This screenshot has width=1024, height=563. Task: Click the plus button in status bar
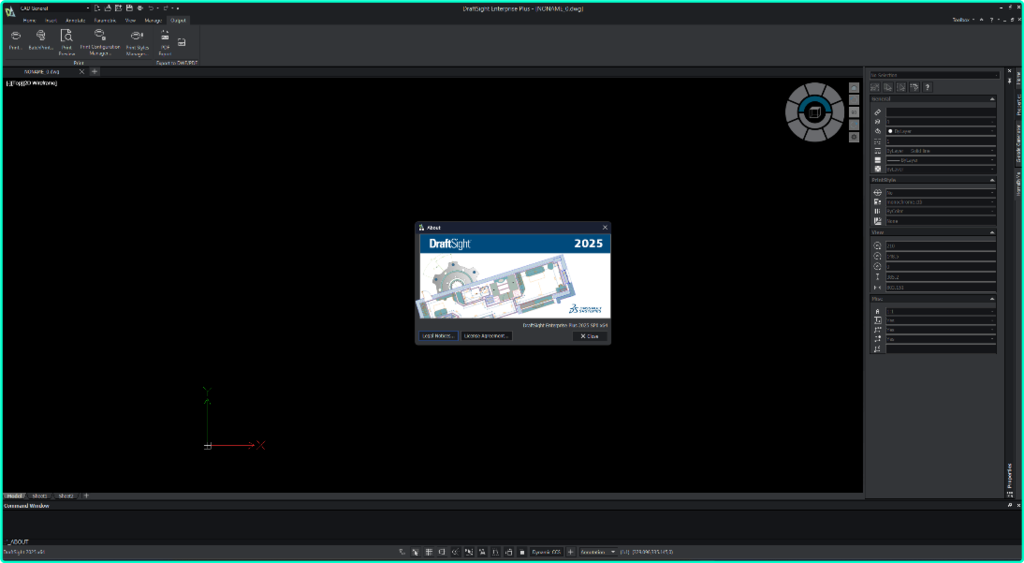tap(570, 552)
